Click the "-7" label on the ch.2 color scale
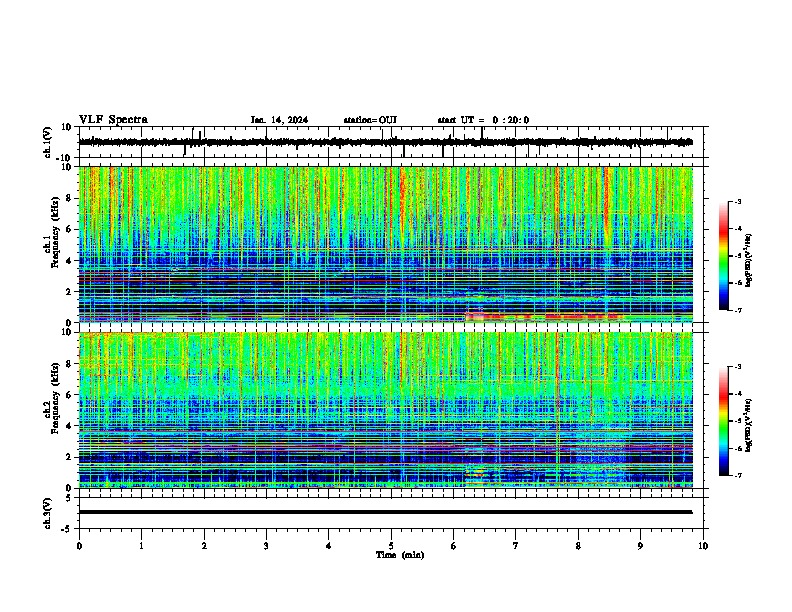The width and height of the screenshot is (792, 612). click(737, 475)
